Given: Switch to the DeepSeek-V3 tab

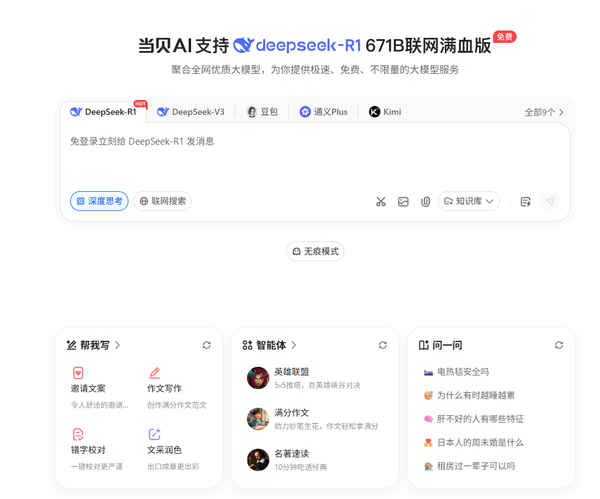Looking at the screenshot, I should pyautogui.click(x=191, y=112).
